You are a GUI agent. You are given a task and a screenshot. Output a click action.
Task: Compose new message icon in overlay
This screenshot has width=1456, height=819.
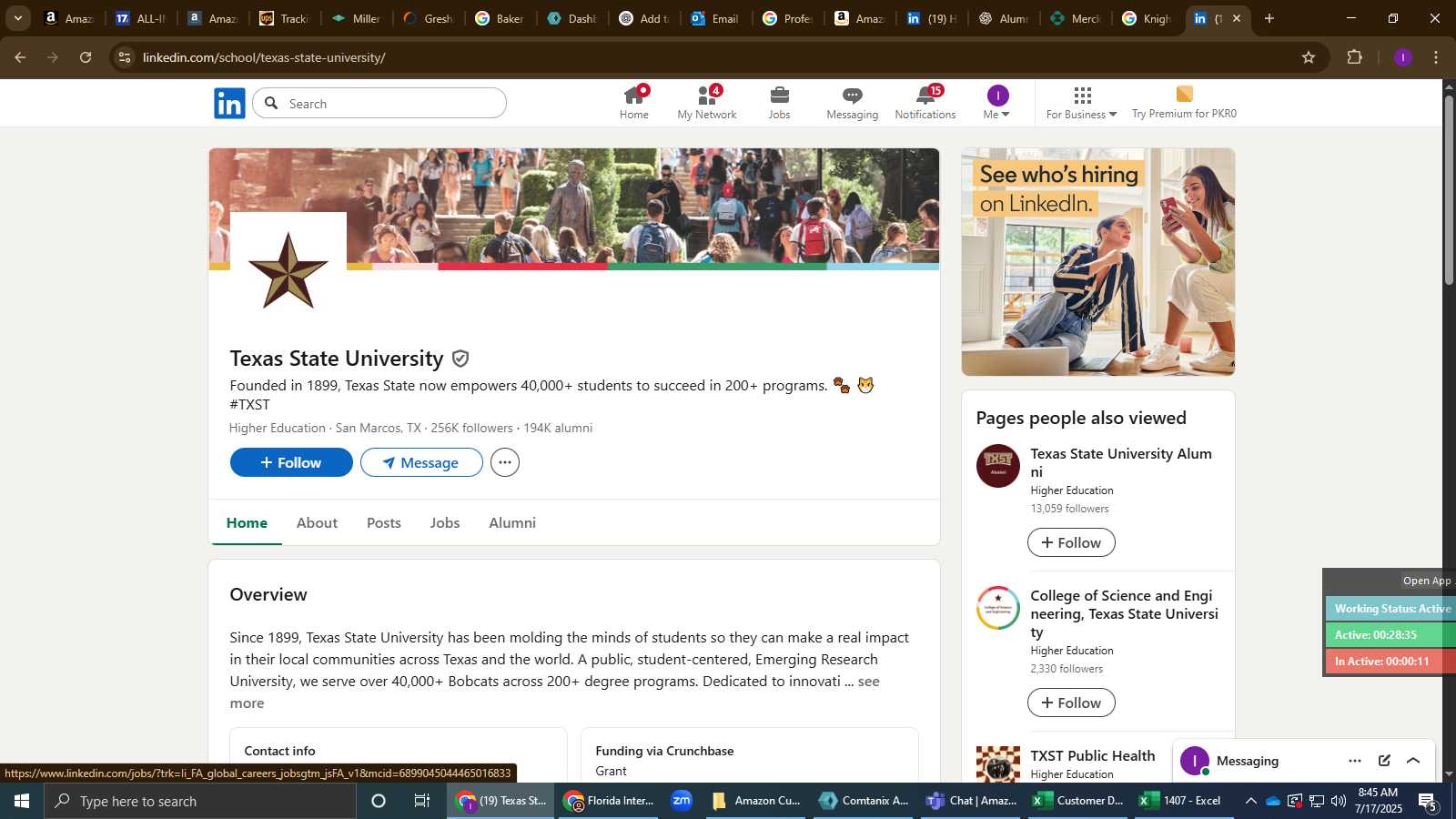click(1384, 761)
